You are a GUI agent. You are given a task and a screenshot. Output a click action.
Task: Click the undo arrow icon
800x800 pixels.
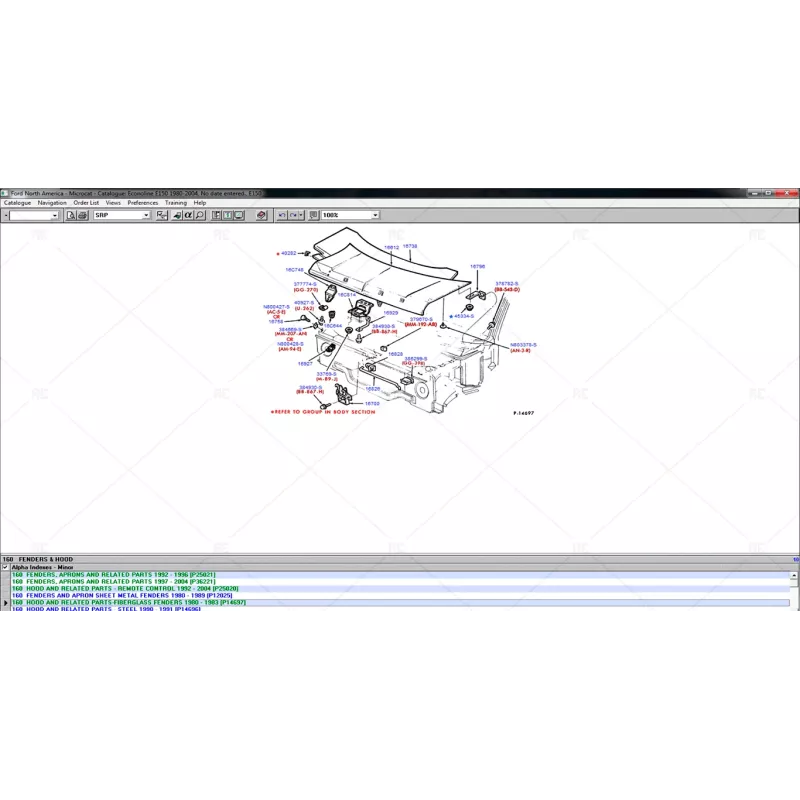click(x=282, y=215)
